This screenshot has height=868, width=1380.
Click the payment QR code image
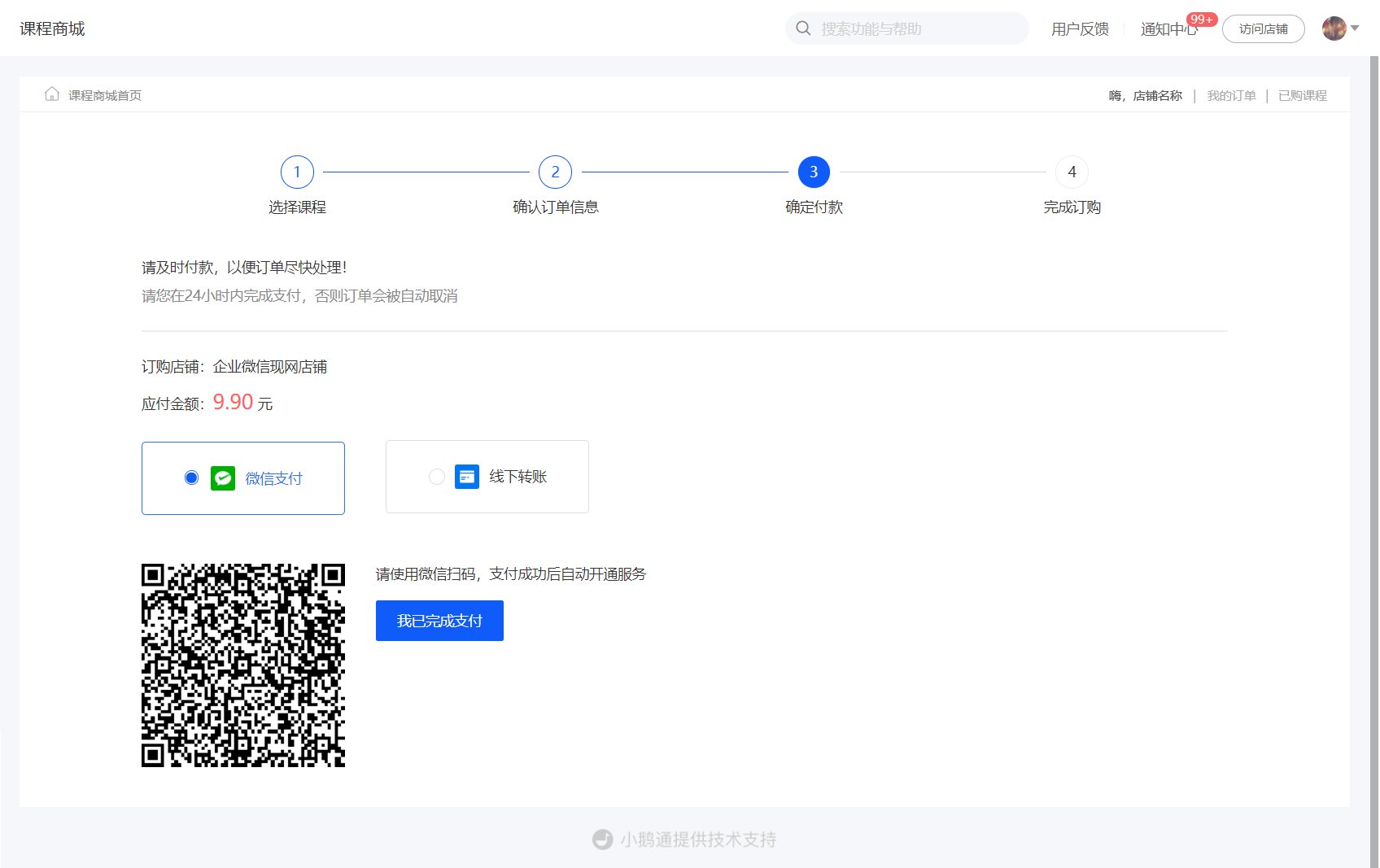[243, 665]
